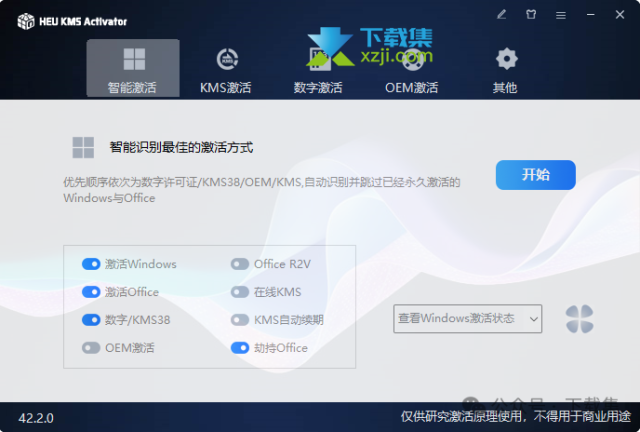Screen dimensions: 640x432
Task: Open the 智能激活 tab
Action: coord(132,68)
